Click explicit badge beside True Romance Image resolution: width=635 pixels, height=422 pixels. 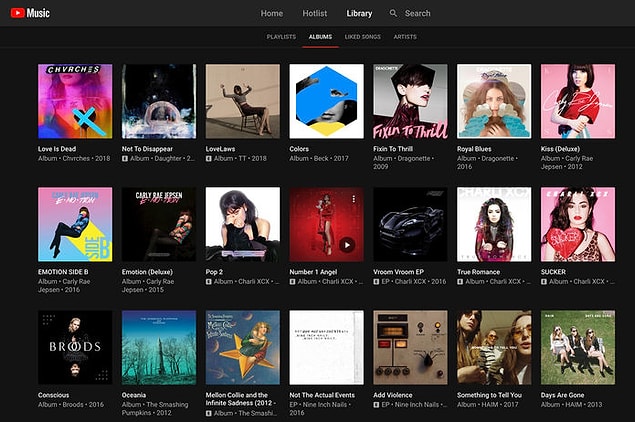click(x=460, y=281)
